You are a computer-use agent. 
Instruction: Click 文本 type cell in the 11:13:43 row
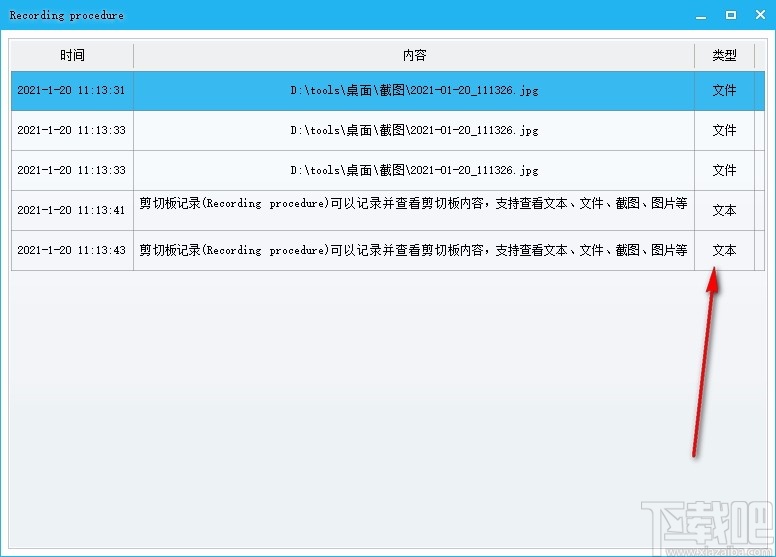[725, 250]
